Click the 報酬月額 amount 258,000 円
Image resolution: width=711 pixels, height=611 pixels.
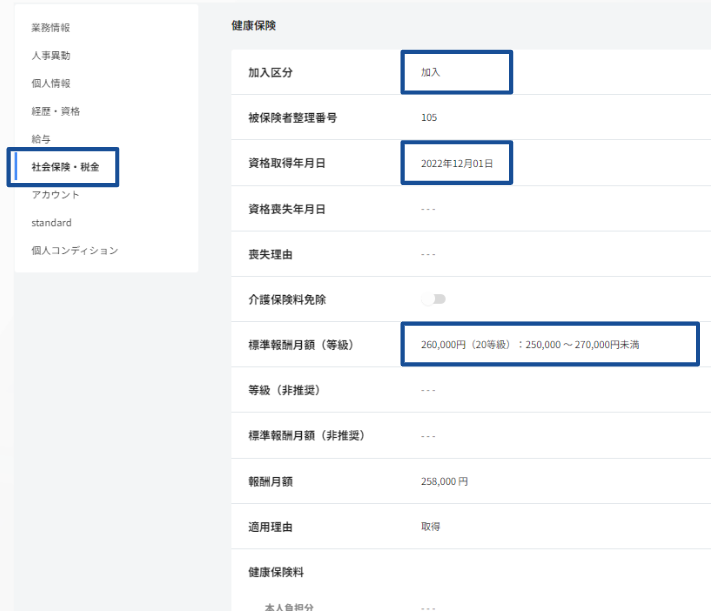pos(444,481)
